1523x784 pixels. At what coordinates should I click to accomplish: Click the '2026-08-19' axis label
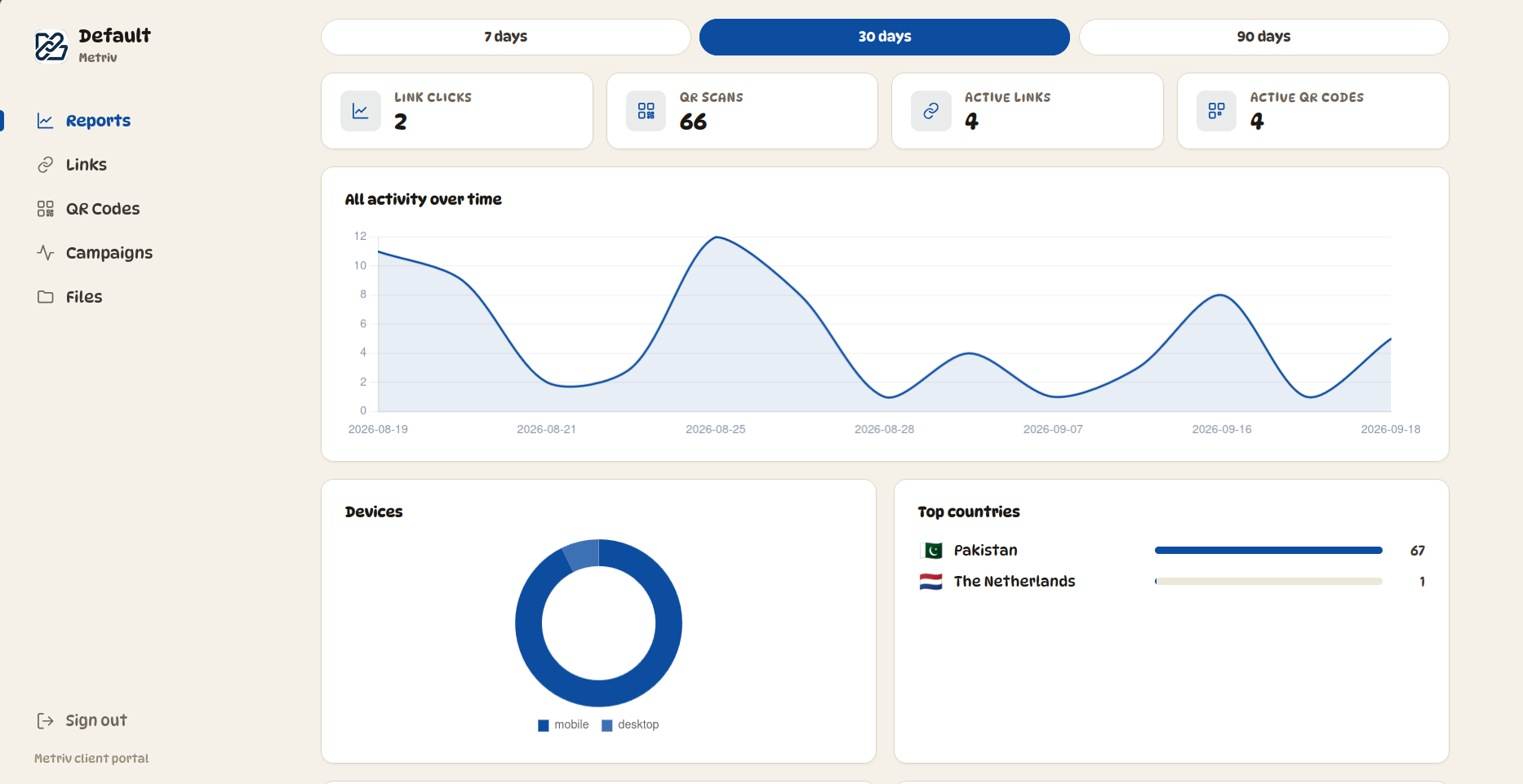pyautogui.click(x=378, y=429)
